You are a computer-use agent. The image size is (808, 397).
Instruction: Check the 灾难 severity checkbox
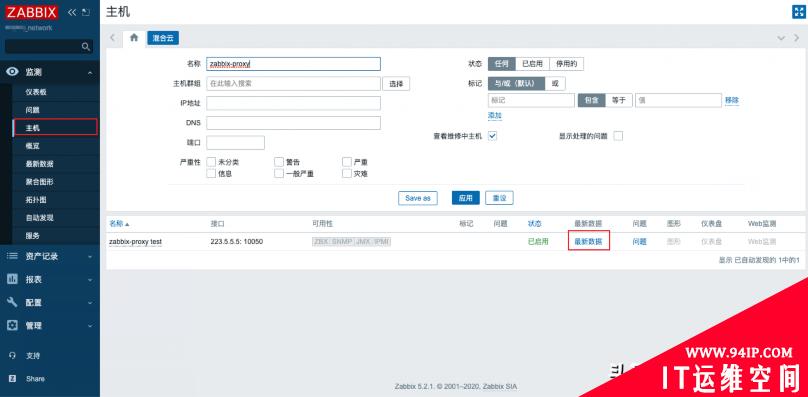347,174
